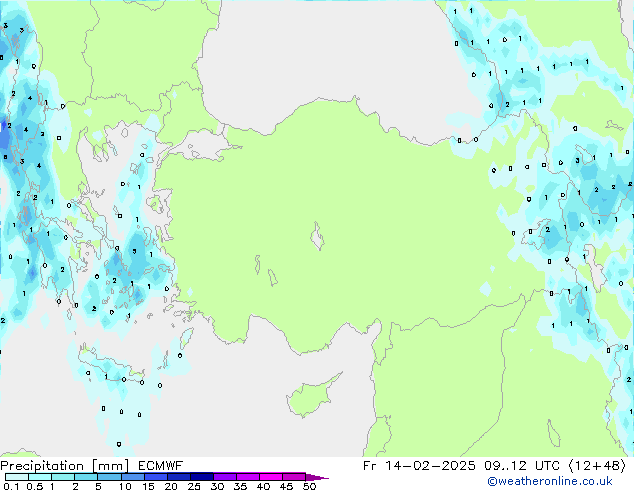The image size is (634, 490).
Task: Click the island of Cyprus on the map
Action: click(309, 398)
